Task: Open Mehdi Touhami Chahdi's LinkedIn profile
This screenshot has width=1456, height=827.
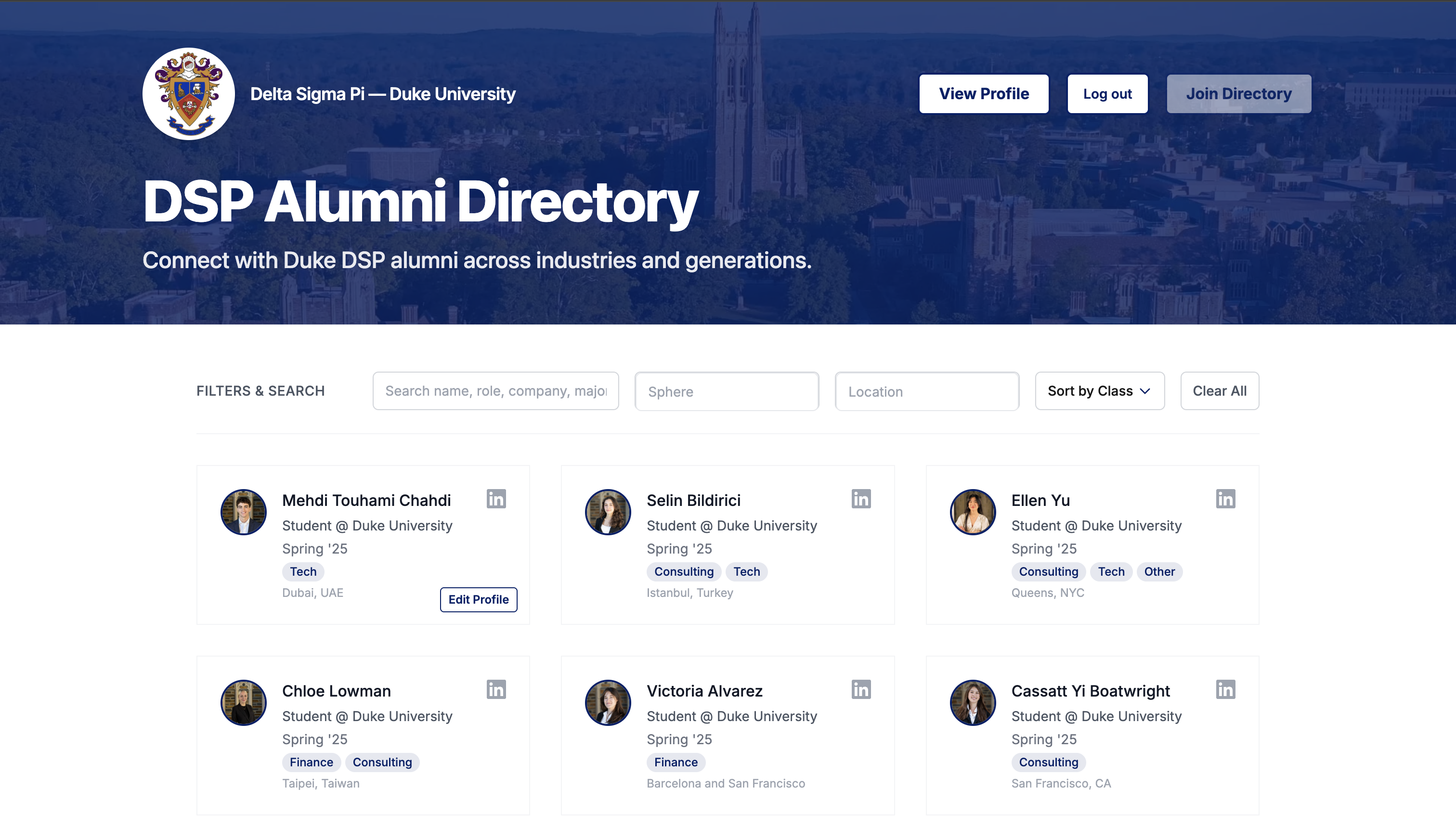Action: [x=495, y=499]
